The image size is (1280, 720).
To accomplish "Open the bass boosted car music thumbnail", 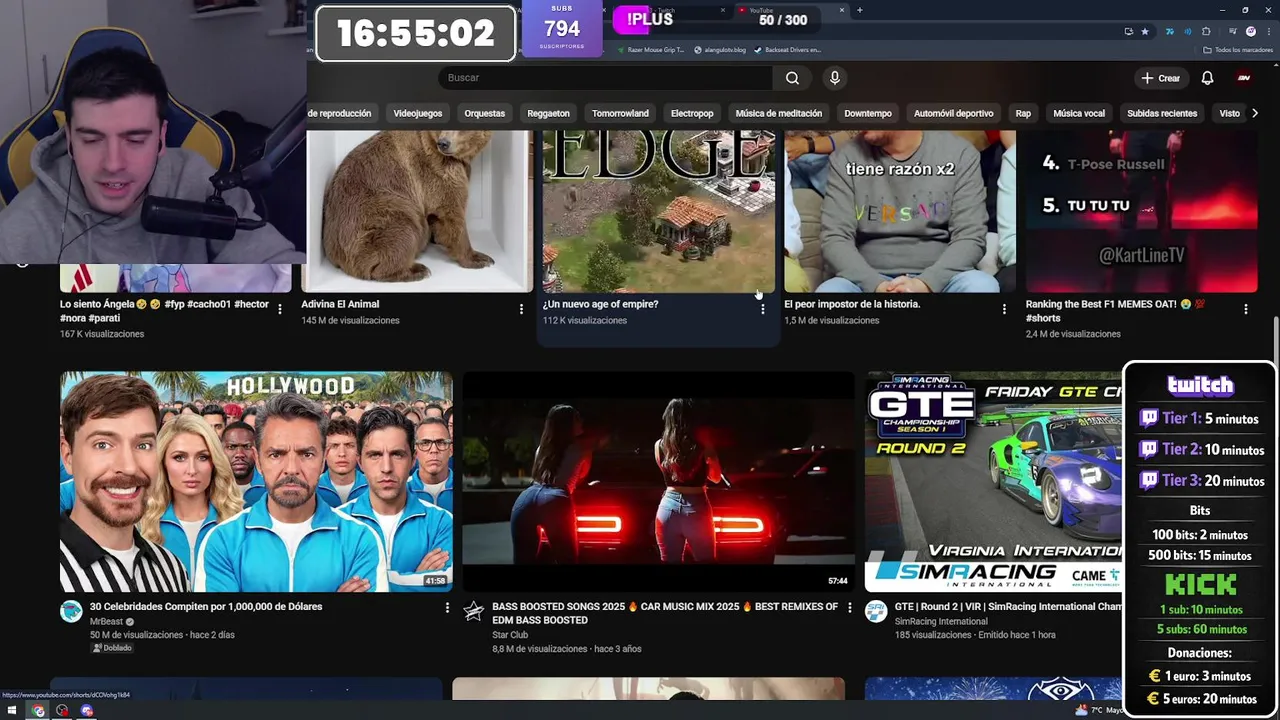I will coord(658,482).
